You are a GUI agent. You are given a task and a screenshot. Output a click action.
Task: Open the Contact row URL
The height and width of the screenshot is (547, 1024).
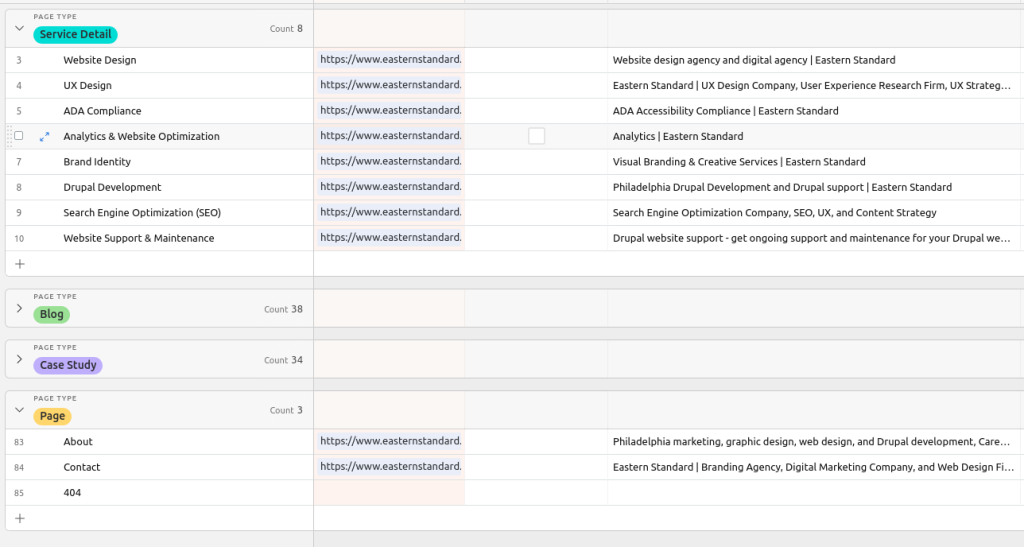point(391,467)
